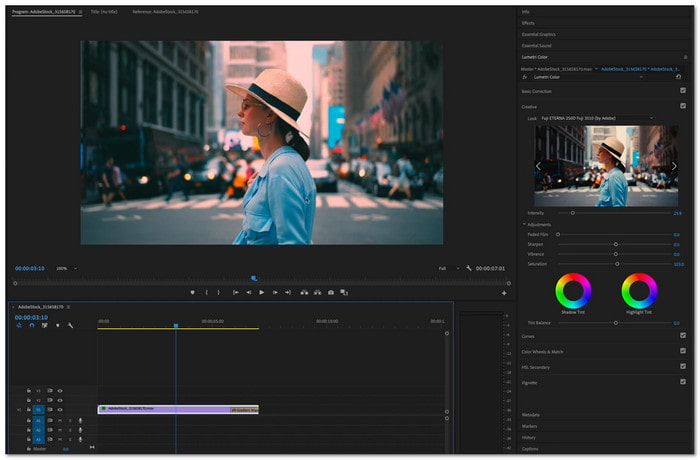This screenshot has width=700, height=460.
Task: Click the Go to In point button
Action: (236, 293)
